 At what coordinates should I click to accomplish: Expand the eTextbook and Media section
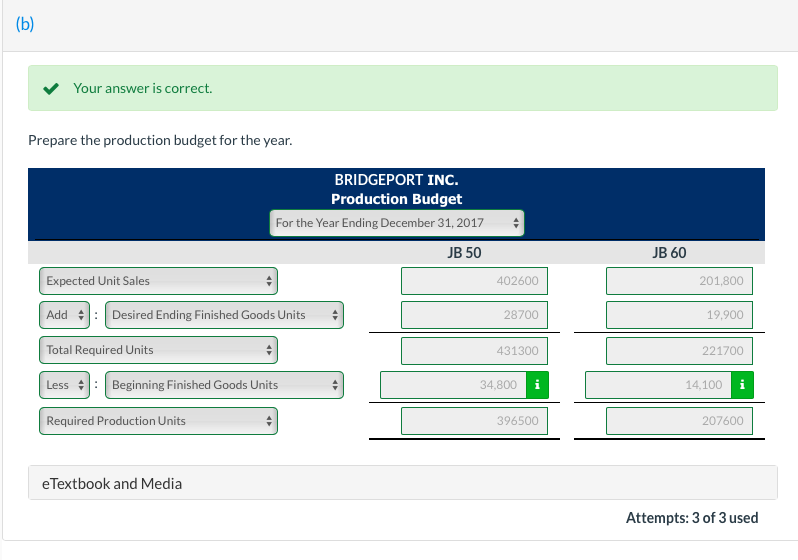[403, 483]
